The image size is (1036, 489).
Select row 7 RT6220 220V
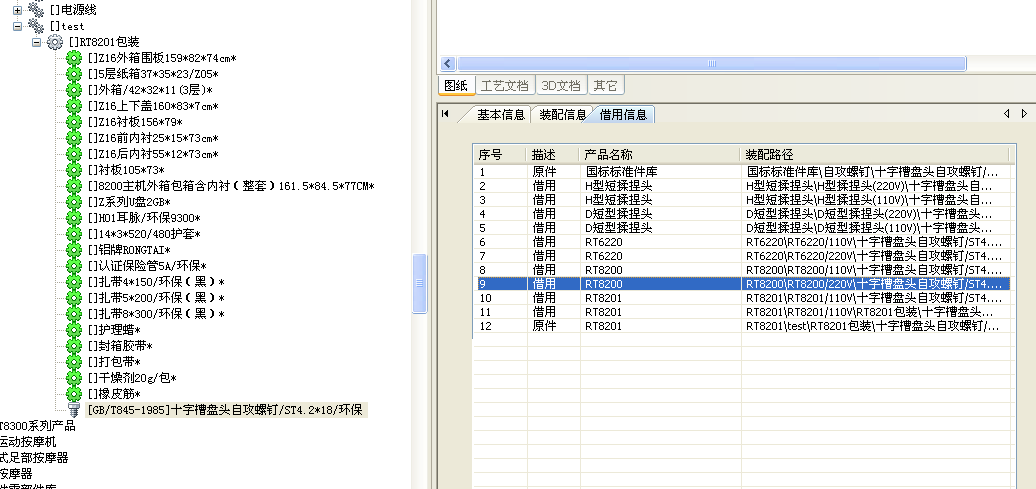click(x=743, y=256)
